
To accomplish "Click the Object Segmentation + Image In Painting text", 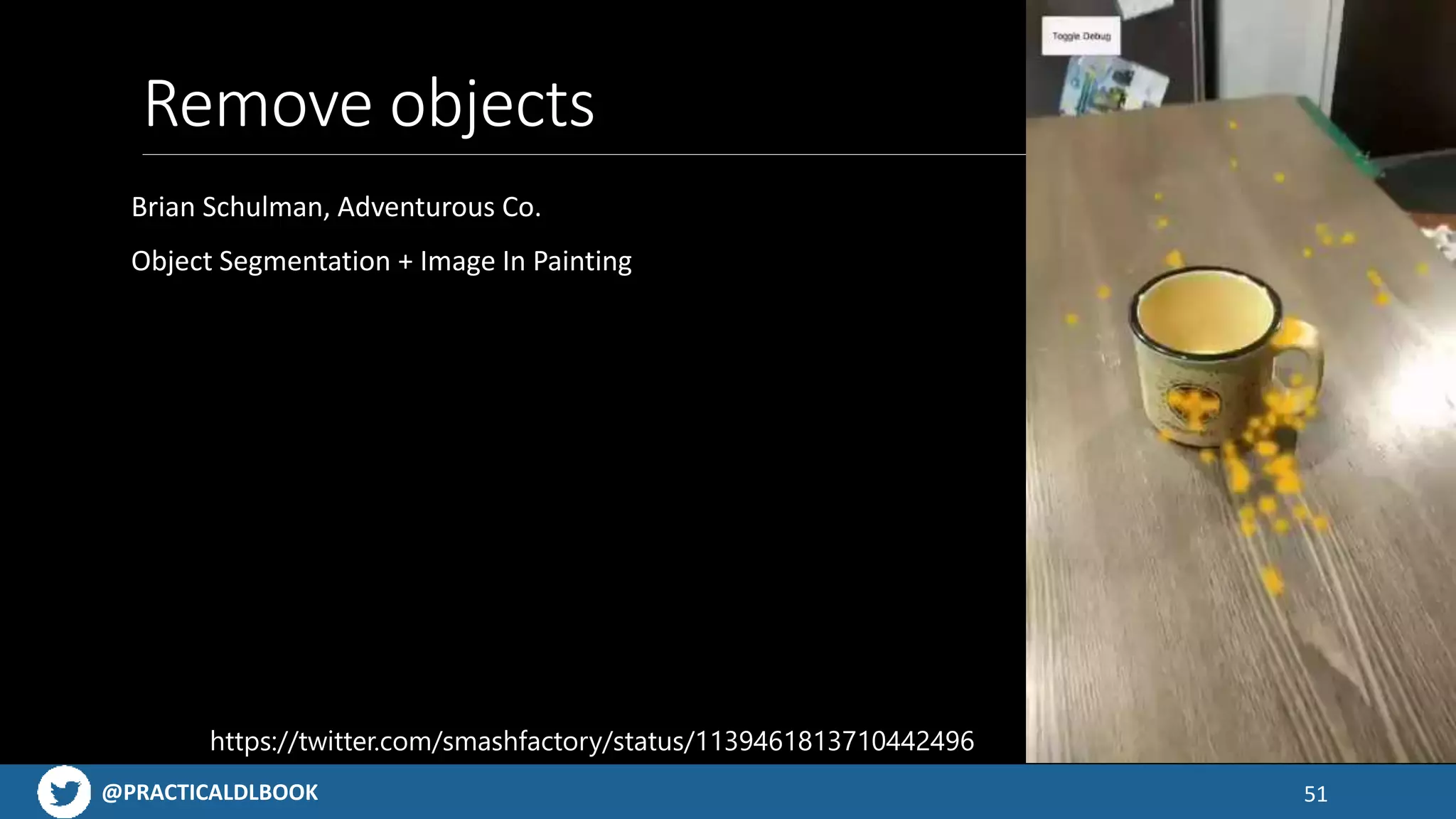I will 382,262.
